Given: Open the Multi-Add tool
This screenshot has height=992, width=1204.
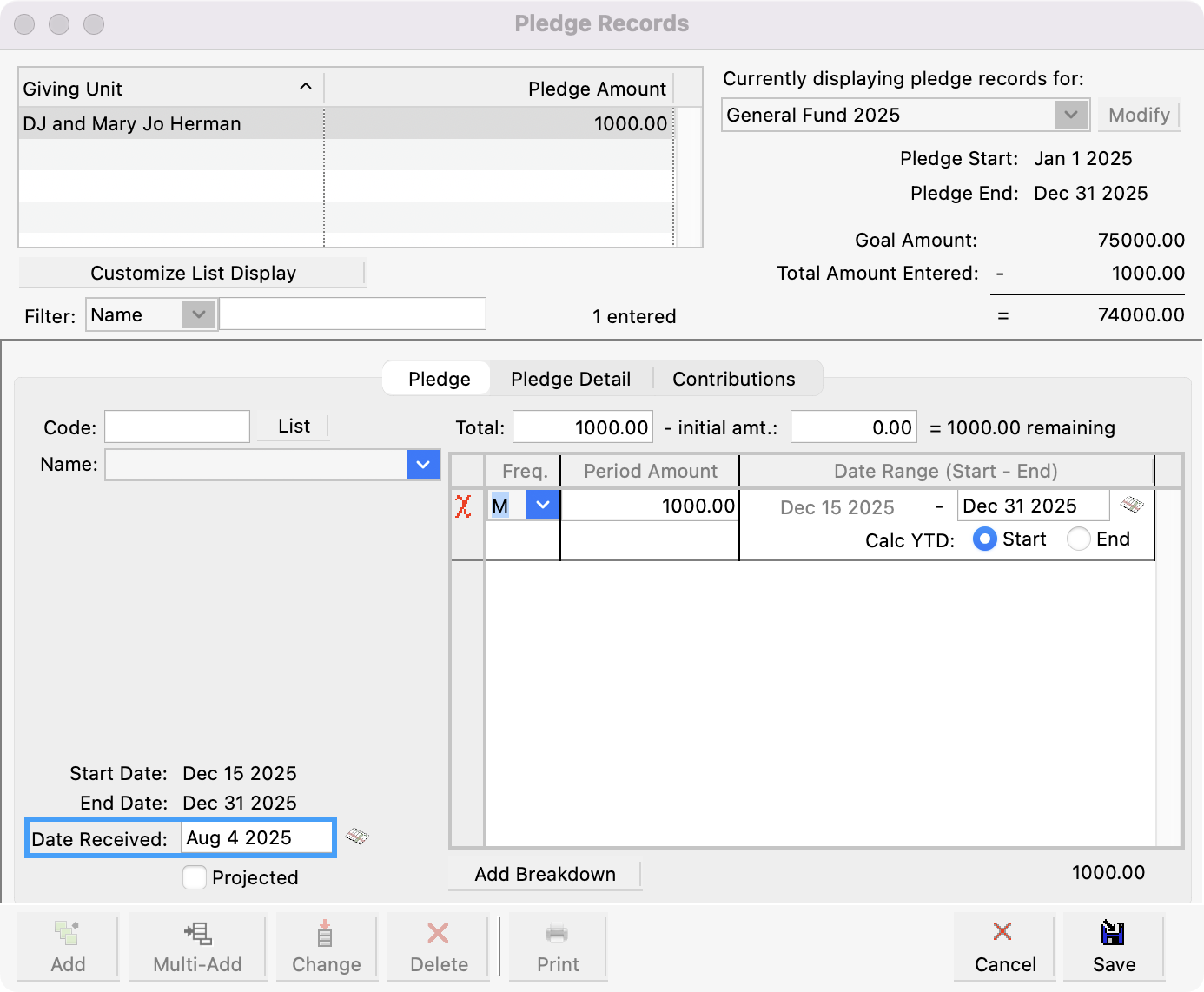Looking at the screenshot, I should coord(196,947).
